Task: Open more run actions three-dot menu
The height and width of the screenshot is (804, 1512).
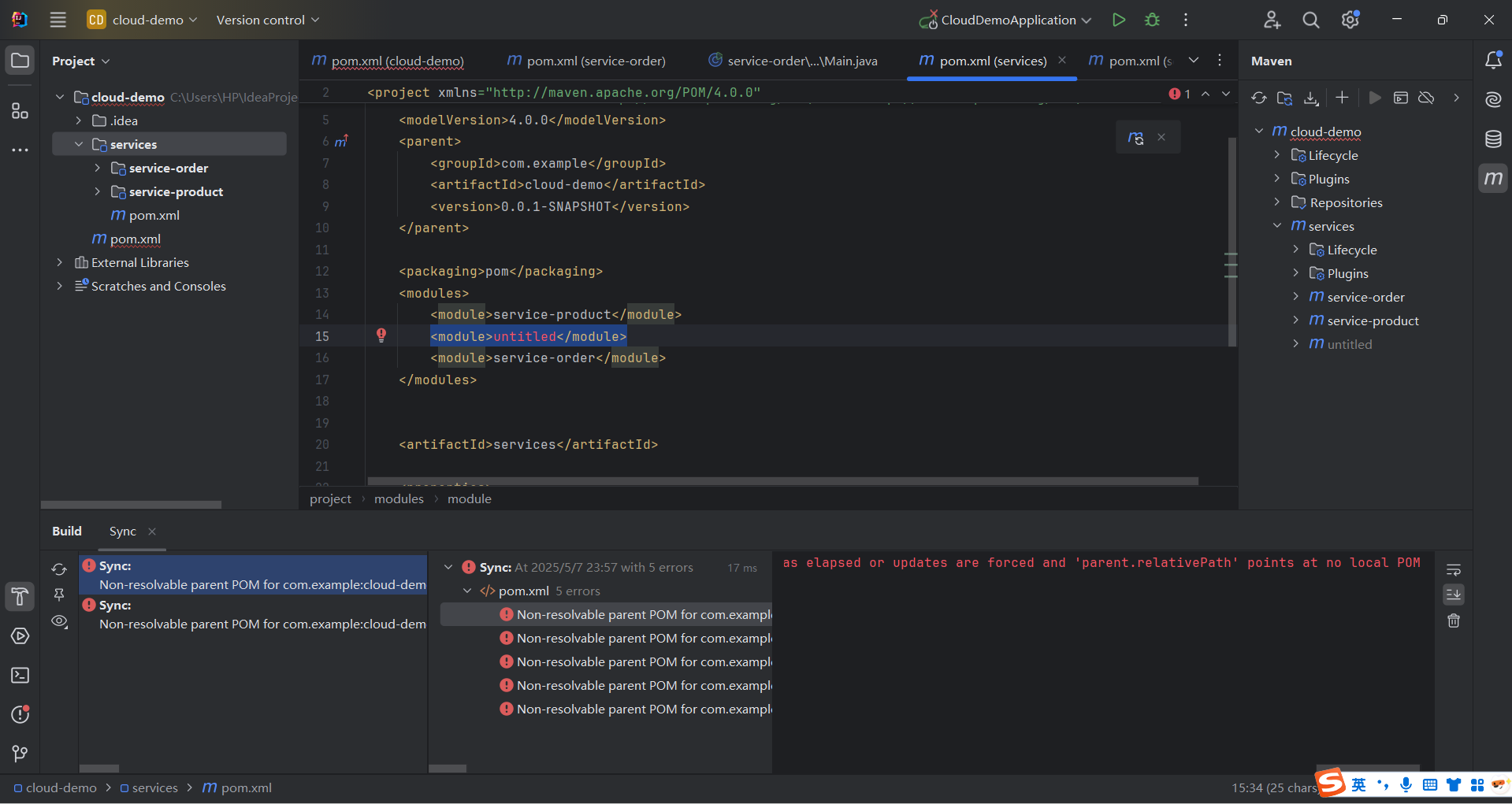Action: pyautogui.click(x=1185, y=20)
